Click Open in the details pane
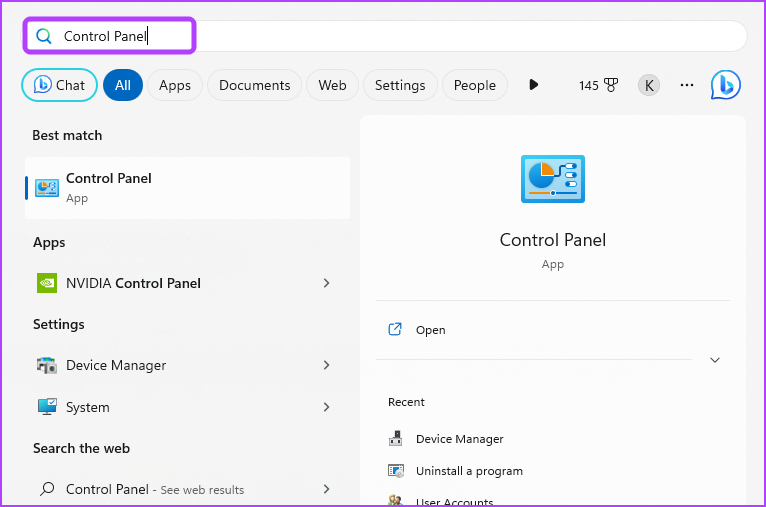 [x=430, y=330]
